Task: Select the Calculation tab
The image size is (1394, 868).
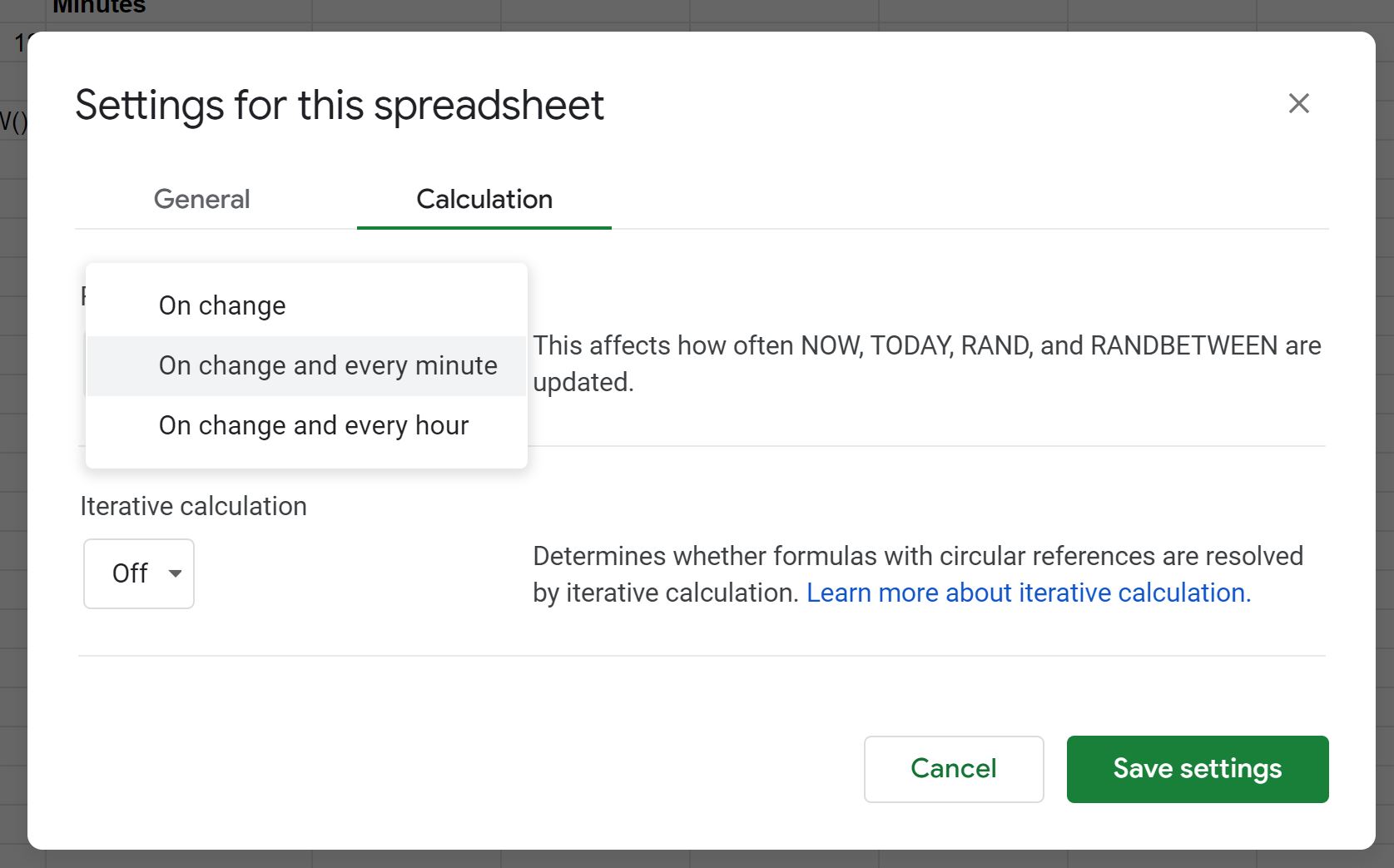Action: coord(484,200)
